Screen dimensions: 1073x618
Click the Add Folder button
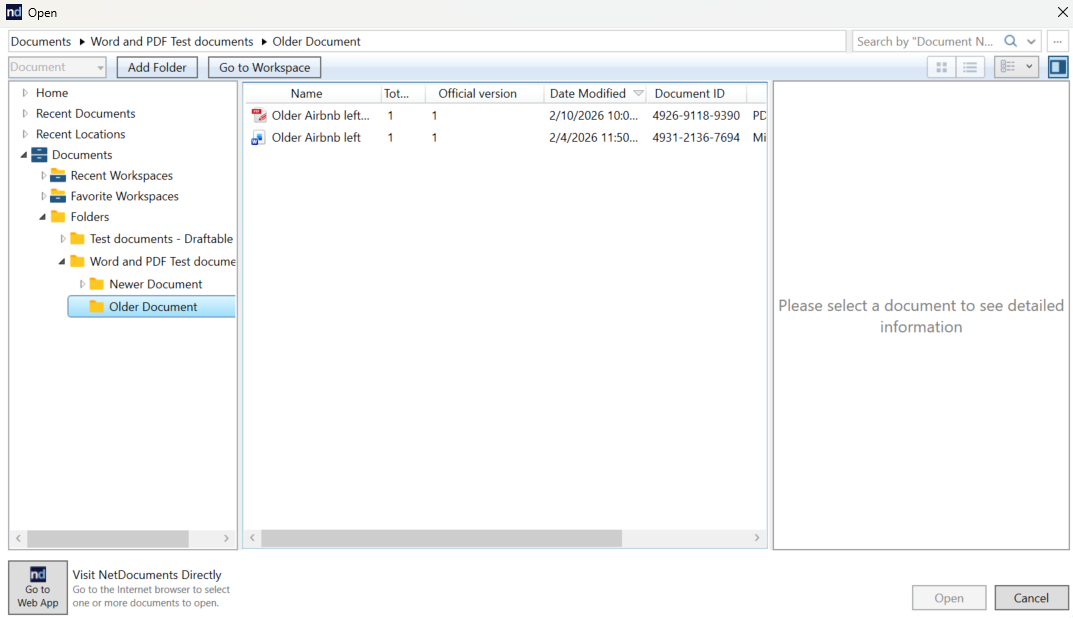tap(157, 67)
